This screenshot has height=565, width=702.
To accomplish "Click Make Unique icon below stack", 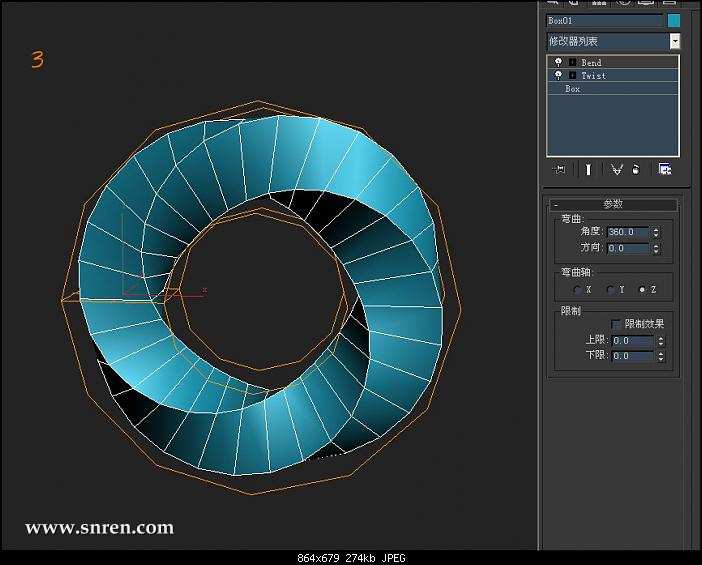I will [617, 170].
